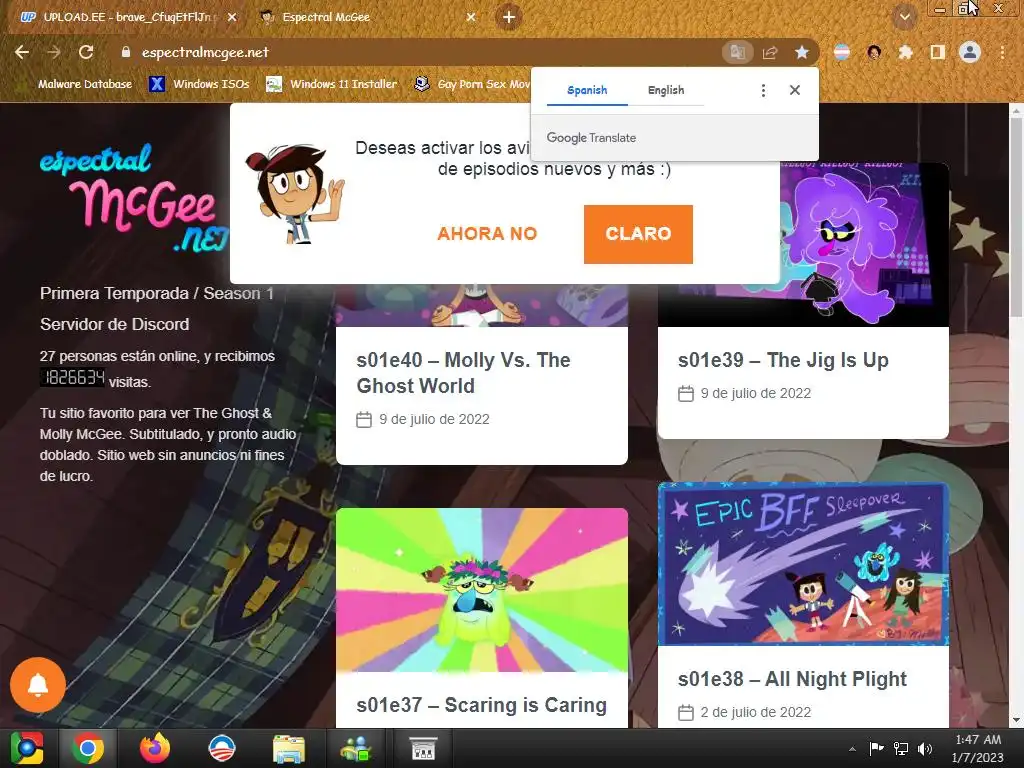Viewport: 1024px width, 768px height.
Task: Click the Google Translate icon in address bar
Action: (x=737, y=52)
